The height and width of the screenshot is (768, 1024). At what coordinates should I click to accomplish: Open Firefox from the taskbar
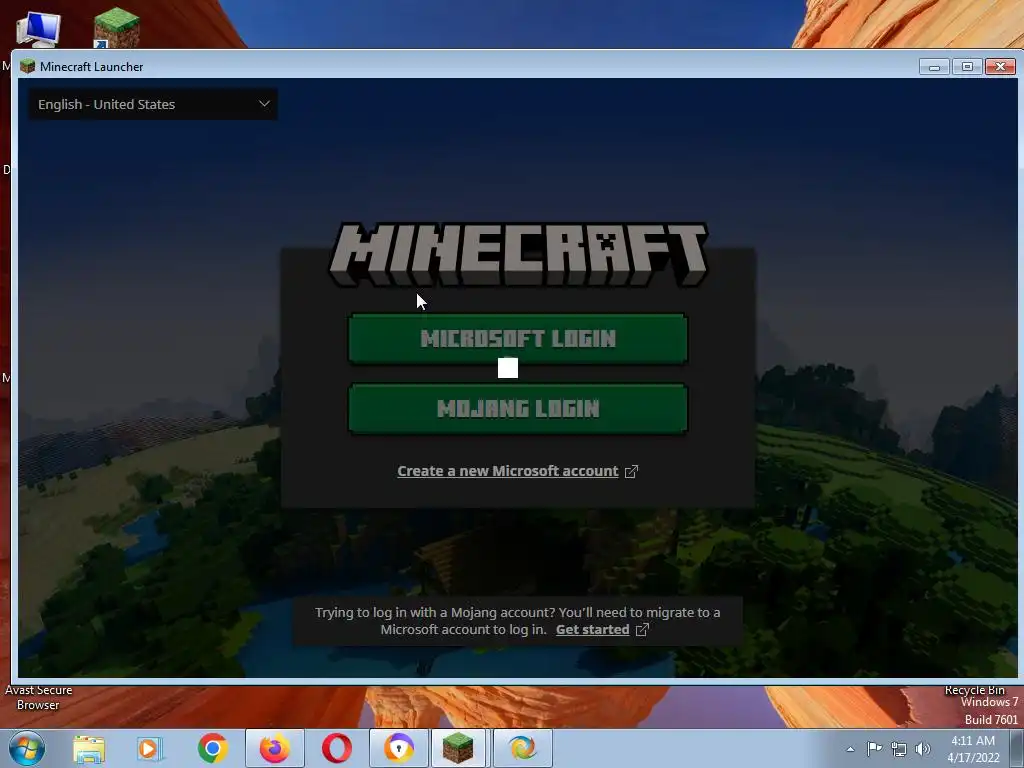(x=275, y=748)
